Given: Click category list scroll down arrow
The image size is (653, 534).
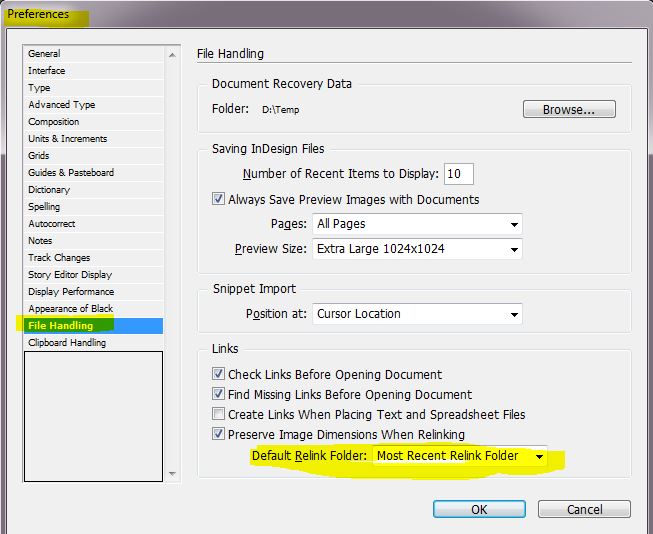Looking at the screenshot, I should pyautogui.click(x=172, y=474).
